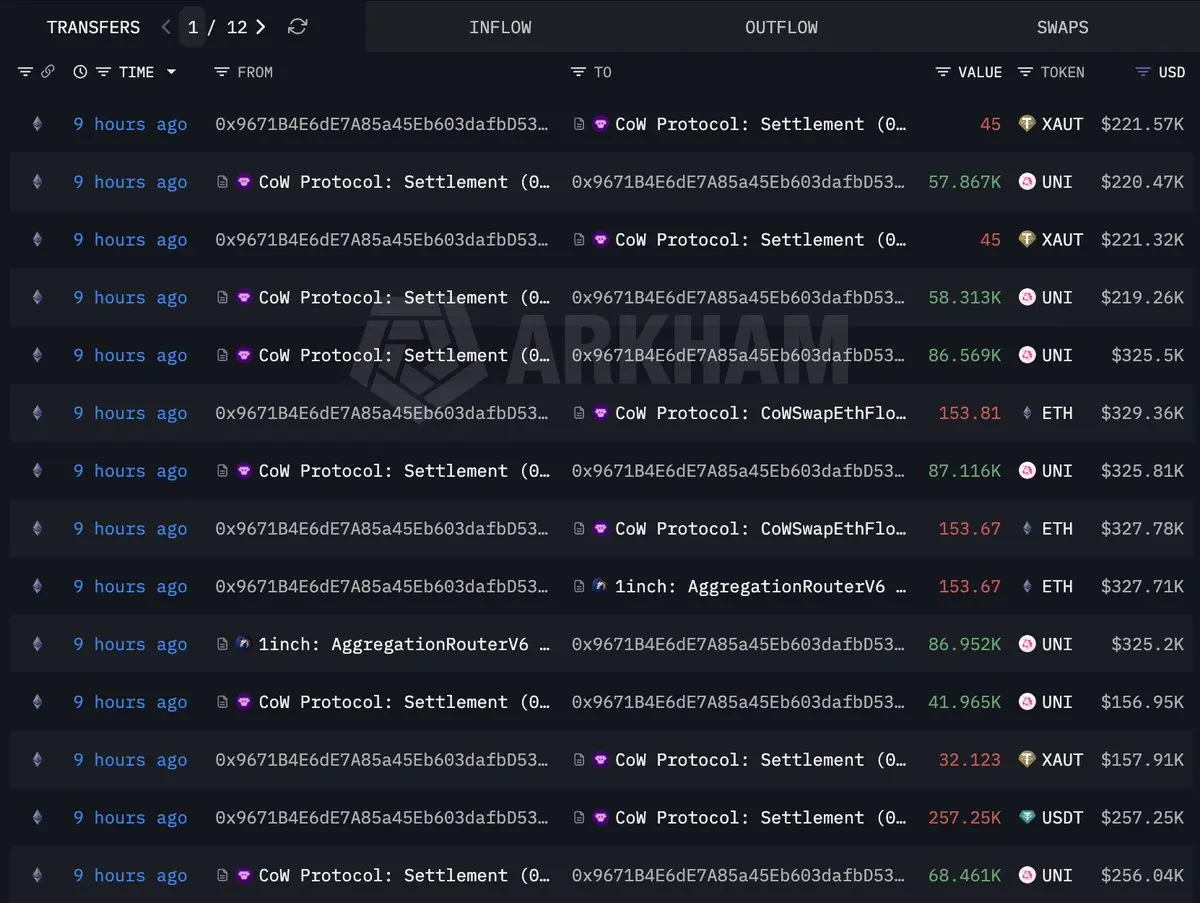Click the value 86.569K
Screen dimensions: 1200x903
pyautogui.click(x=964, y=355)
